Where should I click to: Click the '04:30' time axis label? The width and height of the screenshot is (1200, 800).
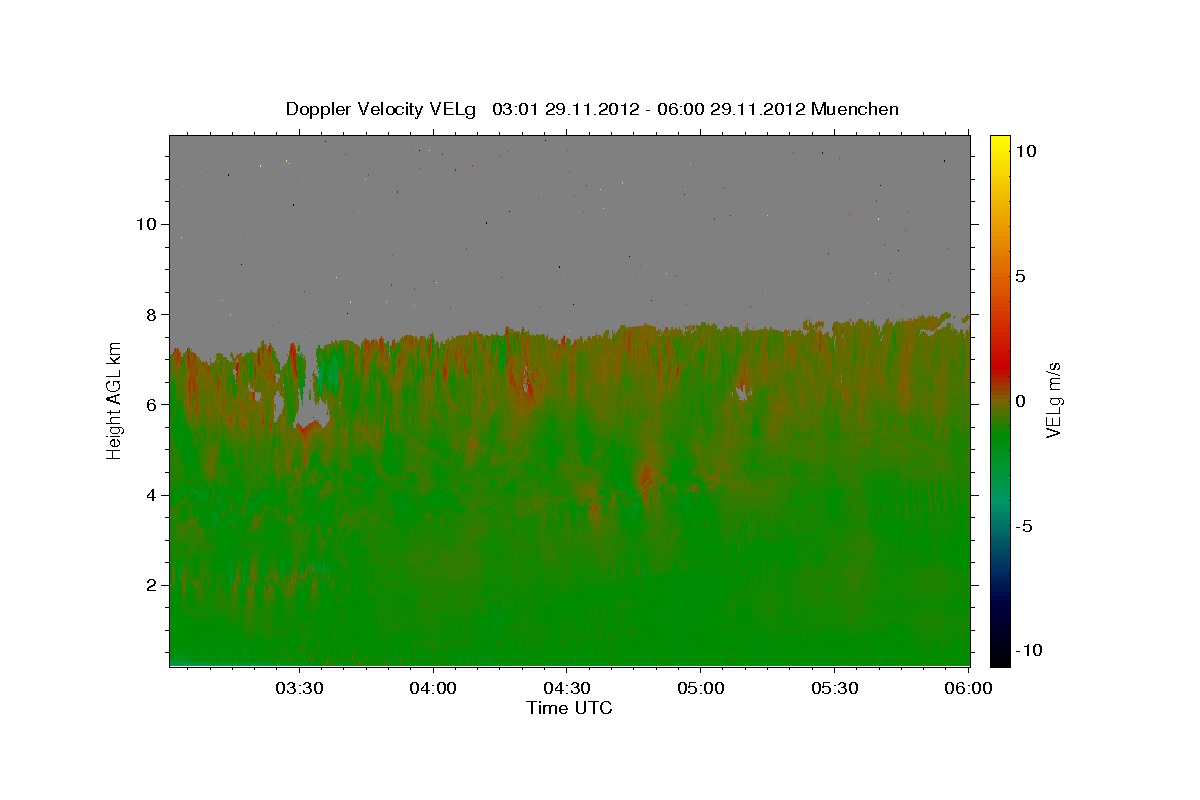(567, 689)
